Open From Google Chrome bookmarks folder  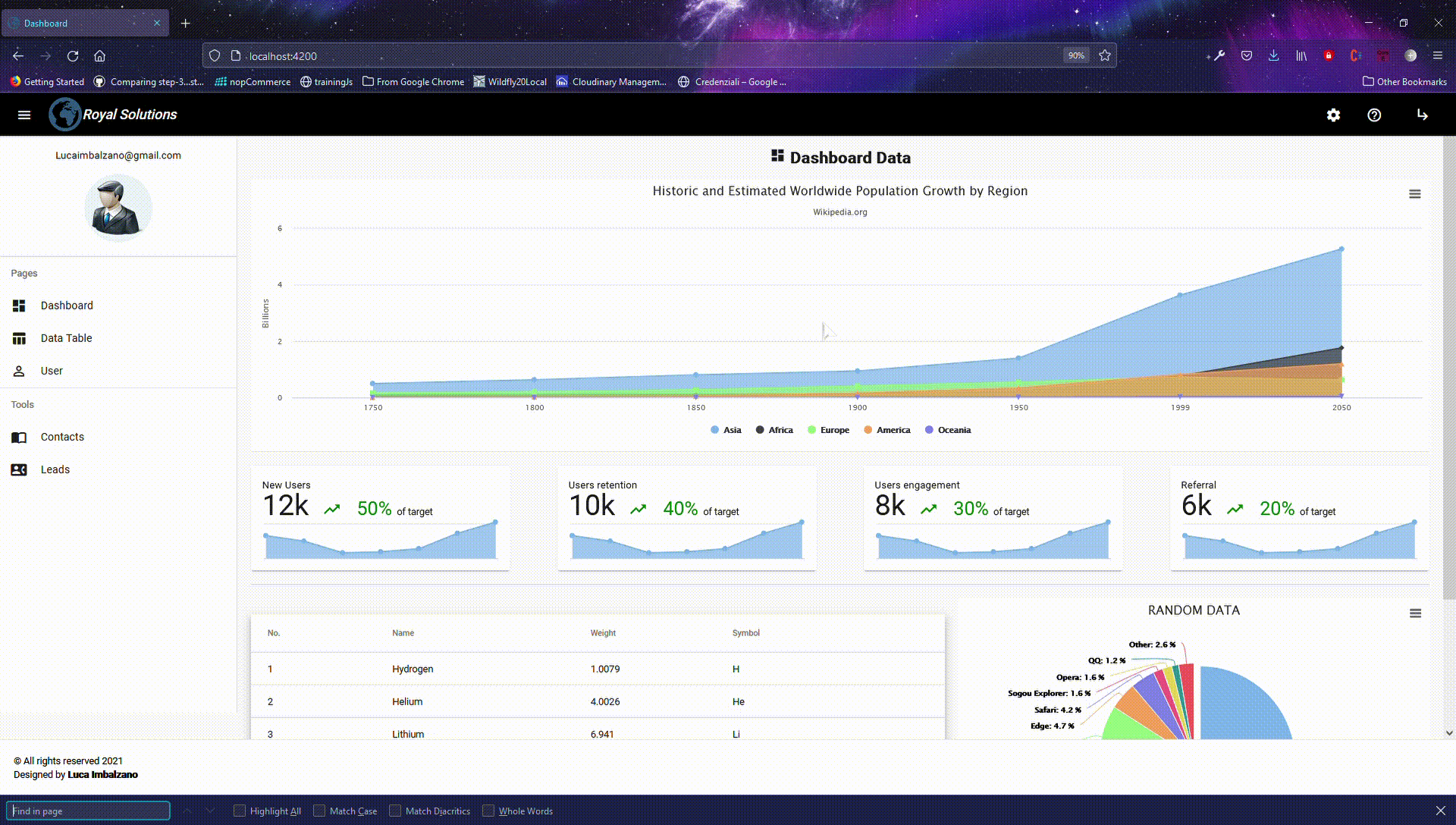click(413, 82)
